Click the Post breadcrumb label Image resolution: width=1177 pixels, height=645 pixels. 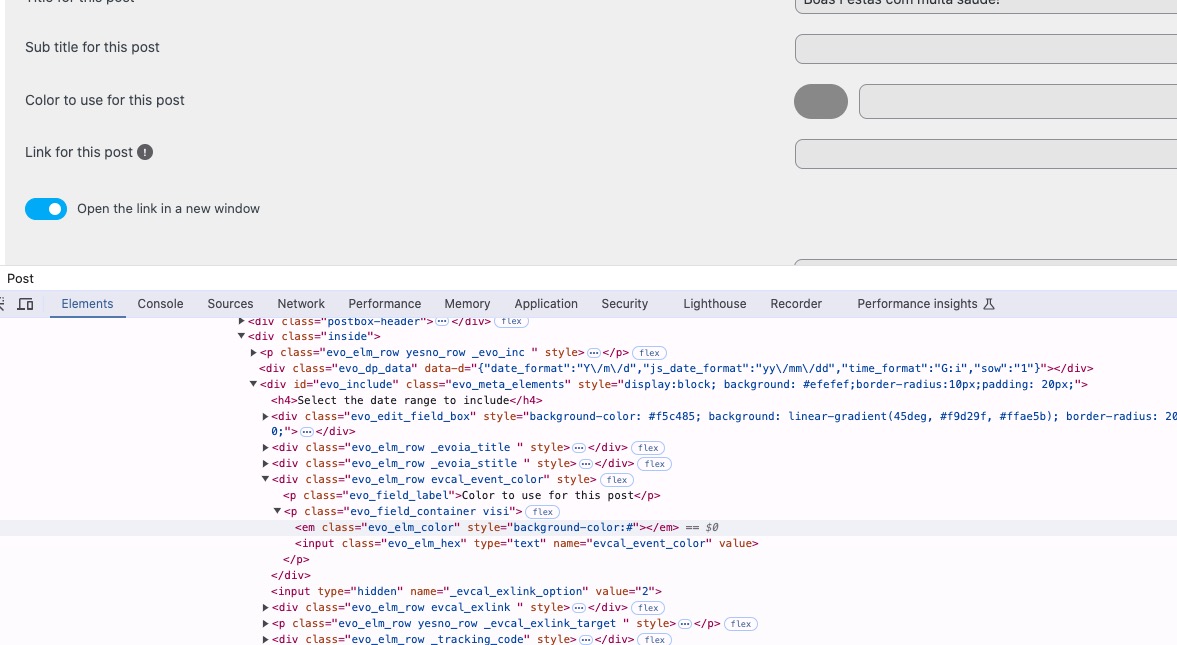(20, 279)
